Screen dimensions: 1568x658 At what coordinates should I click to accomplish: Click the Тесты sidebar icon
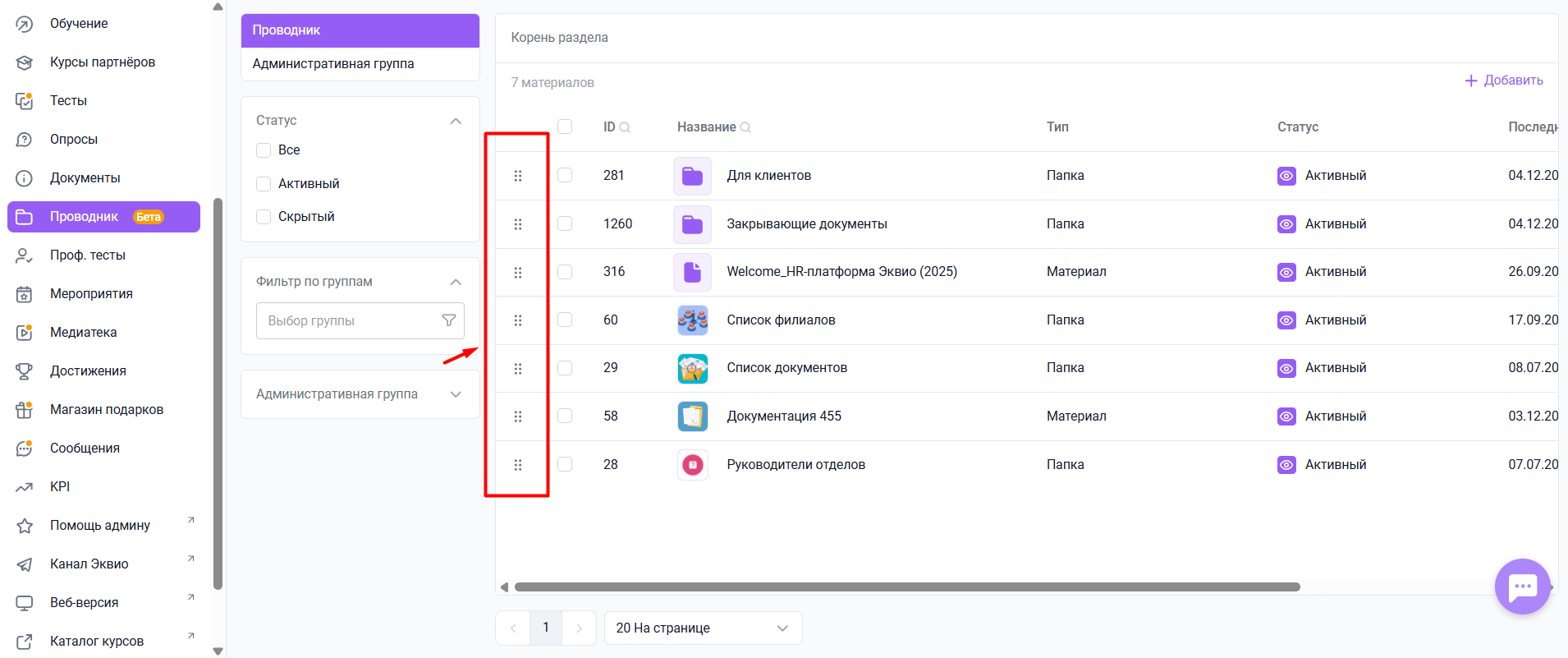[x=25, y=101]
